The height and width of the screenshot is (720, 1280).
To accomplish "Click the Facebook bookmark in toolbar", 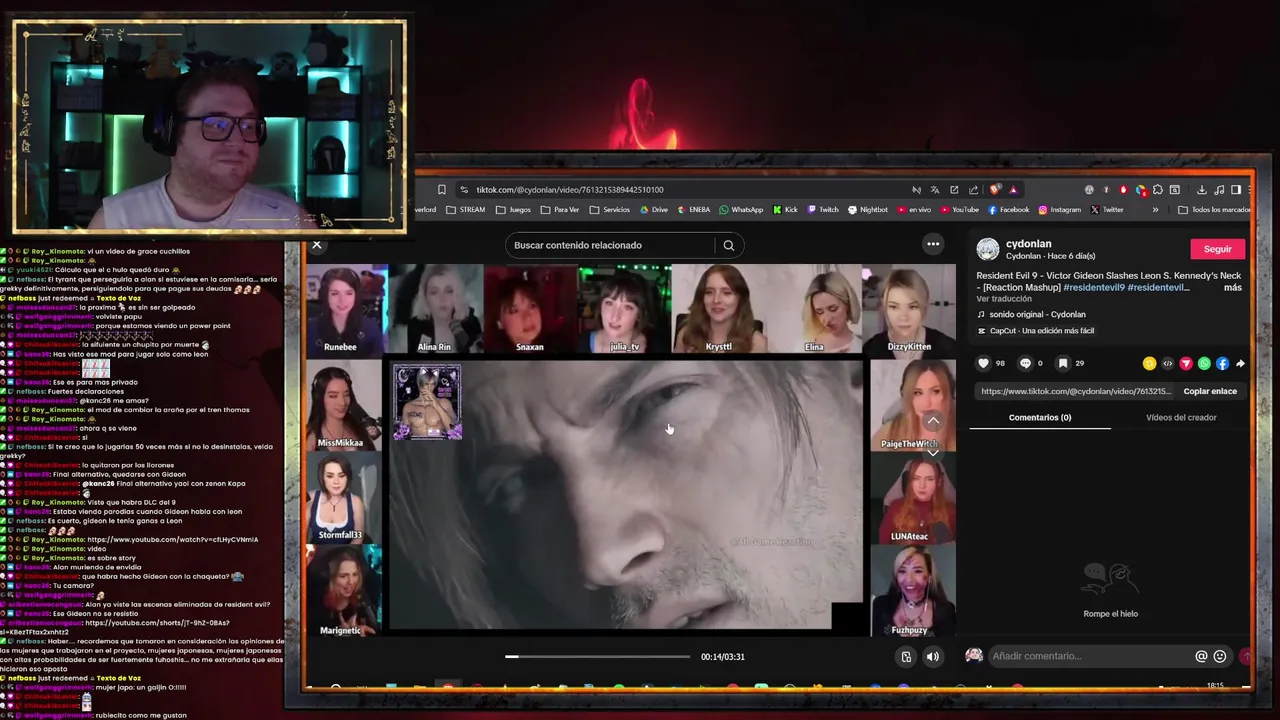I will [1009, 210].
